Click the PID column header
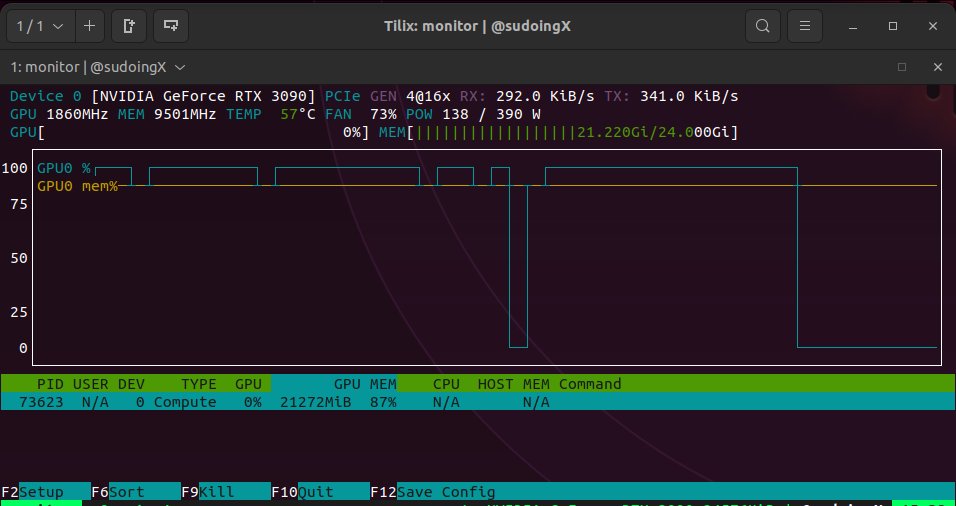The width and height of the screenshot is (956, 506). [50, 384]
